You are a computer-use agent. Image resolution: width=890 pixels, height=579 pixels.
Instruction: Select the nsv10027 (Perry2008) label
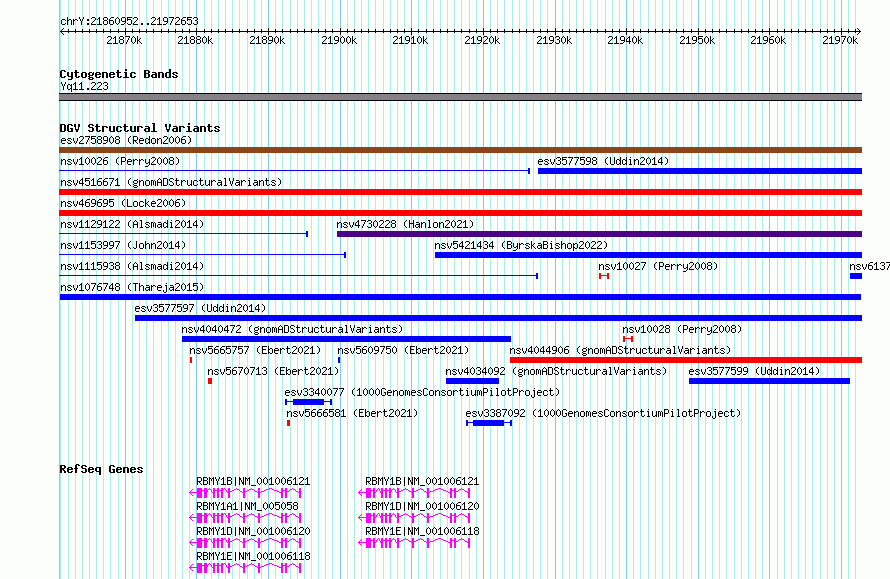pos(658,266)
